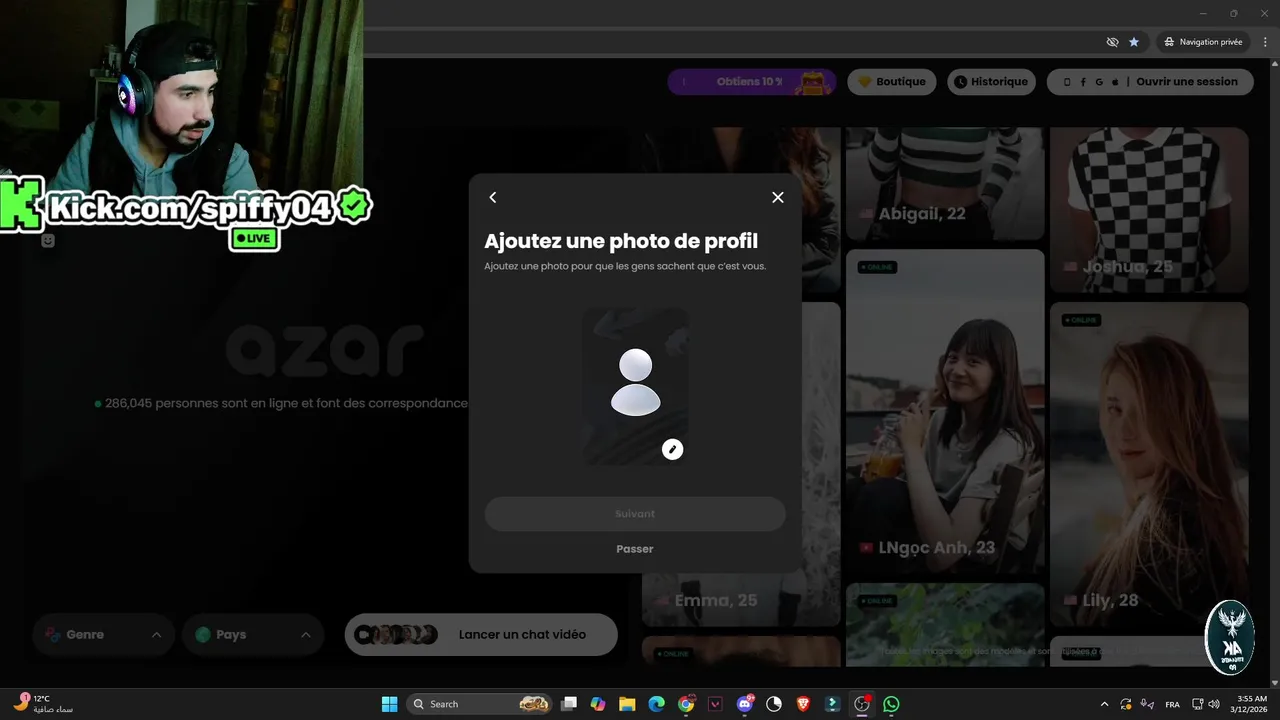The width and height of the screenshot is (1280, 720).
Task: Skip this step with Passer
Action: click(635, 549)
